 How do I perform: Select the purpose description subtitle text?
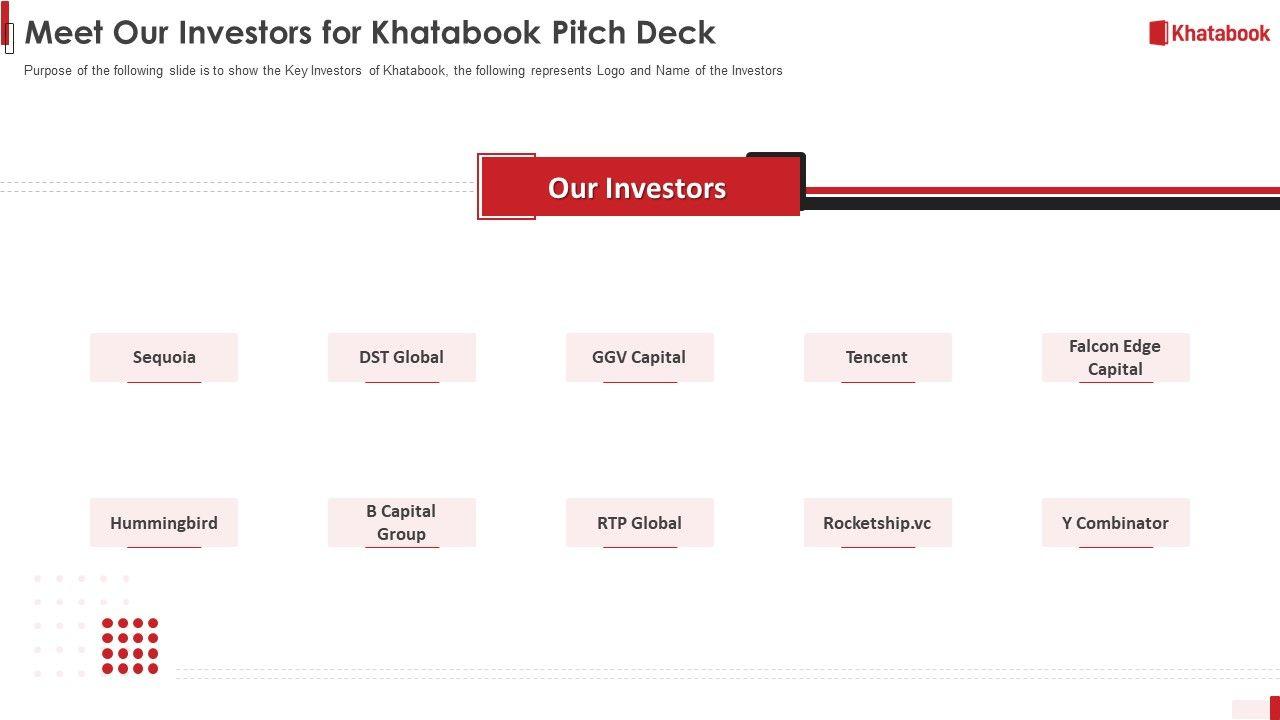point(403,71)
